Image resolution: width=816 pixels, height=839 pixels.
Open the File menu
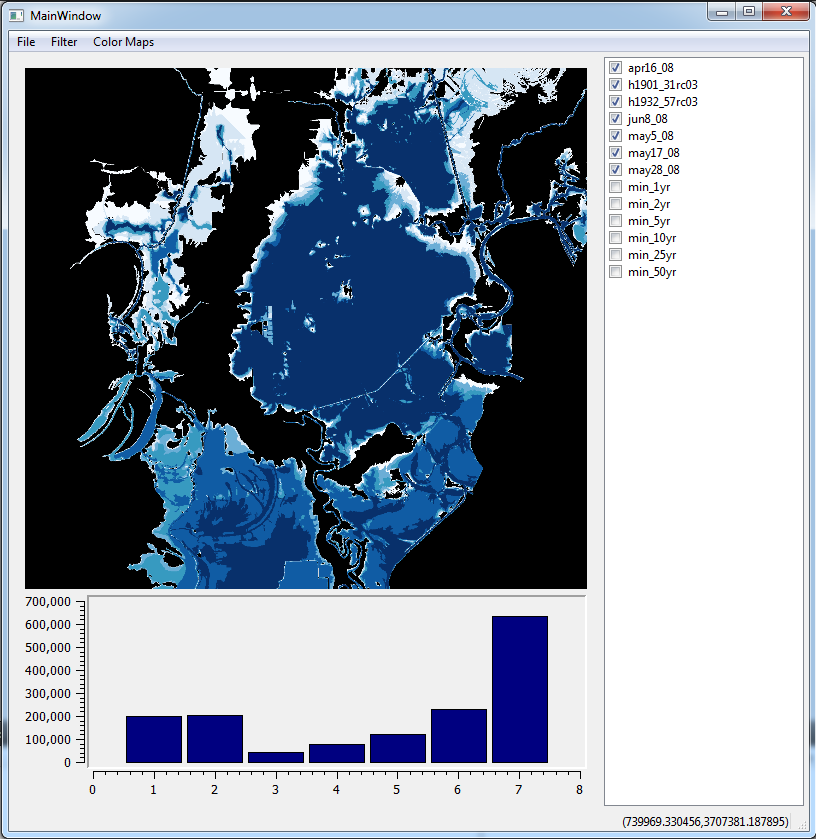(26, 42)
